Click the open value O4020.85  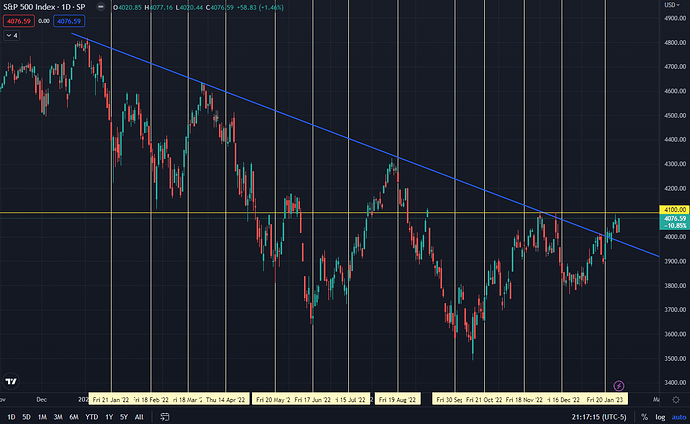(x=127, y=7)
